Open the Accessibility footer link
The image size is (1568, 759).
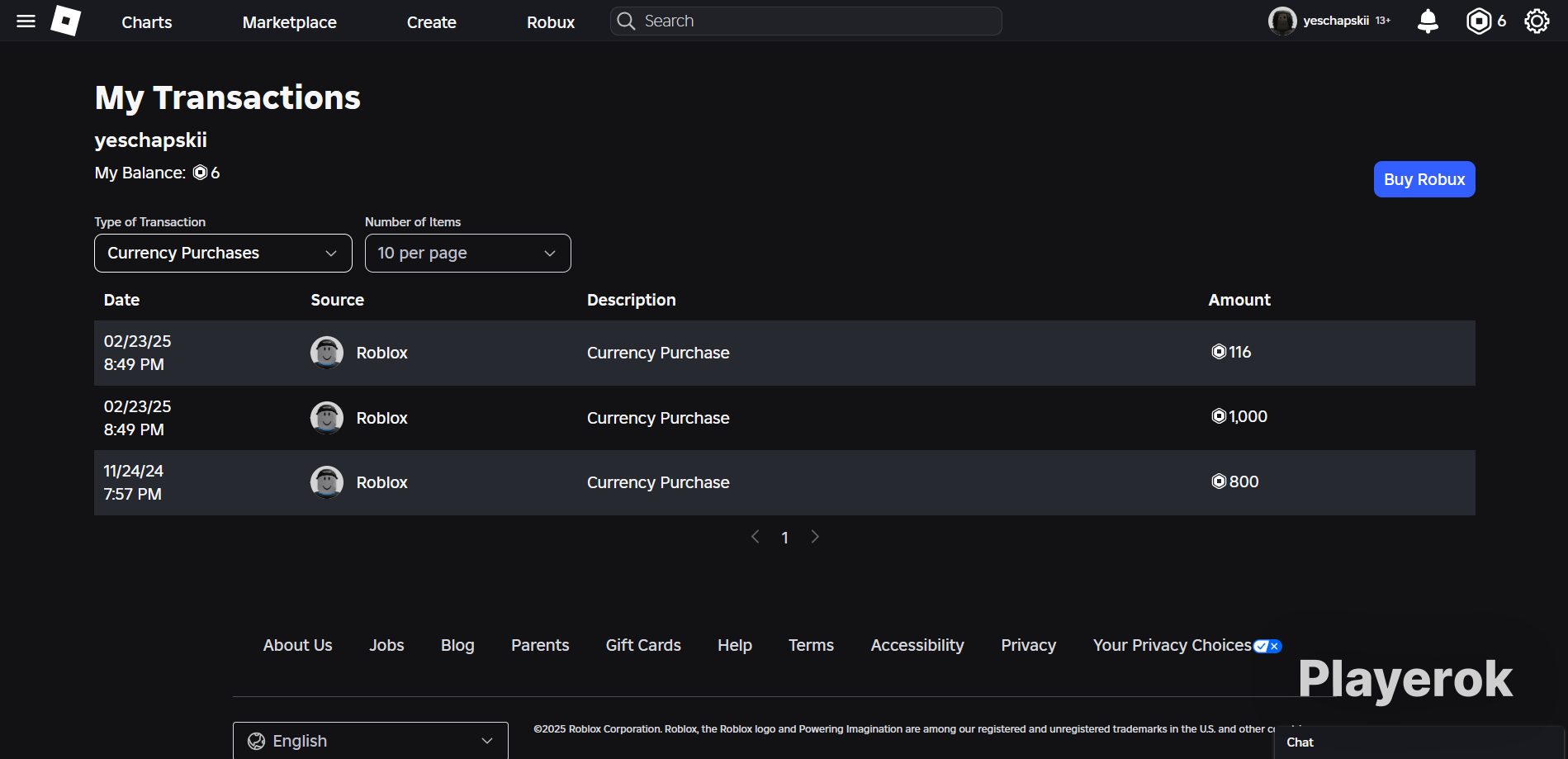coord(917,645)
